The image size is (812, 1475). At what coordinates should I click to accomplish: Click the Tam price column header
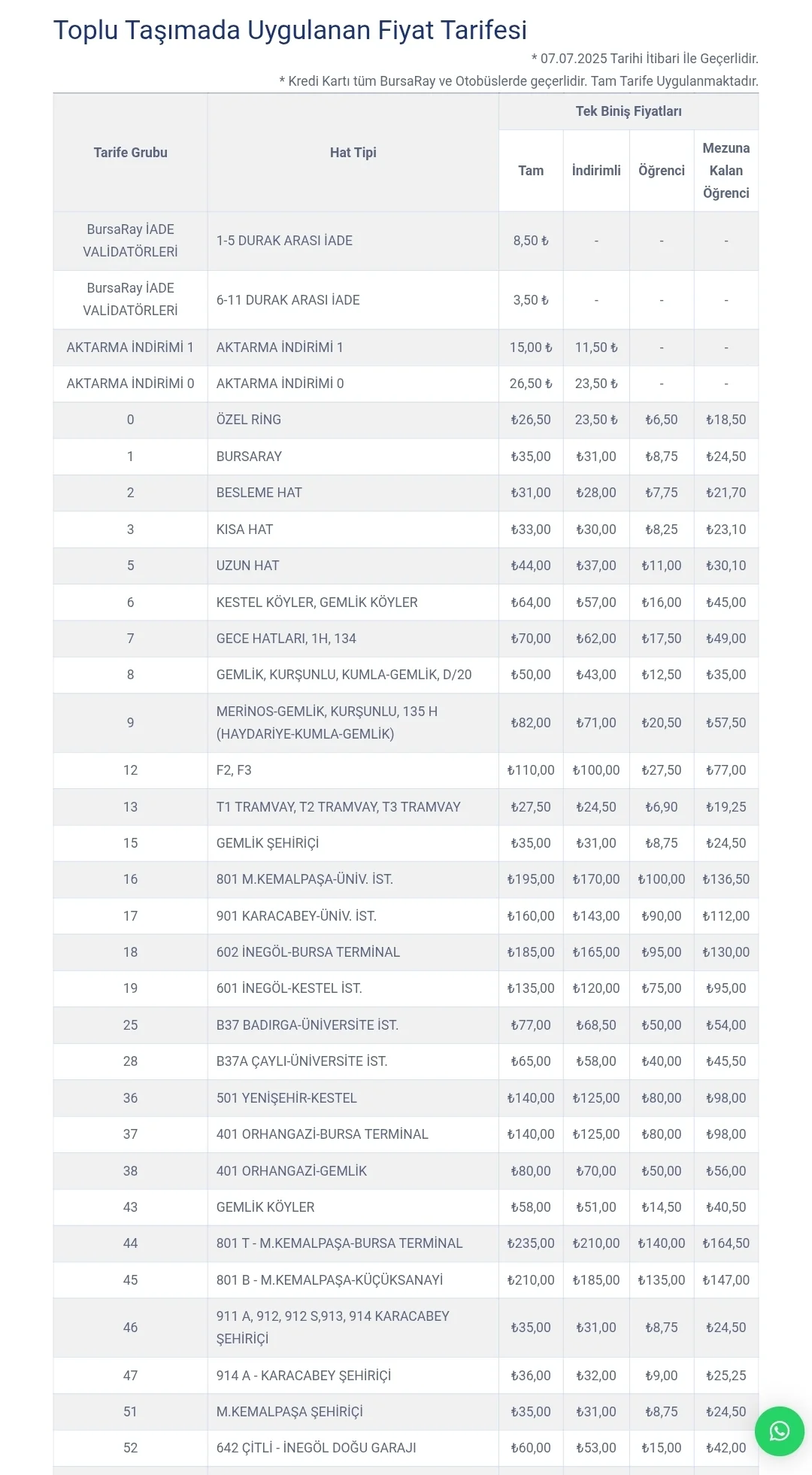[530, 171]
